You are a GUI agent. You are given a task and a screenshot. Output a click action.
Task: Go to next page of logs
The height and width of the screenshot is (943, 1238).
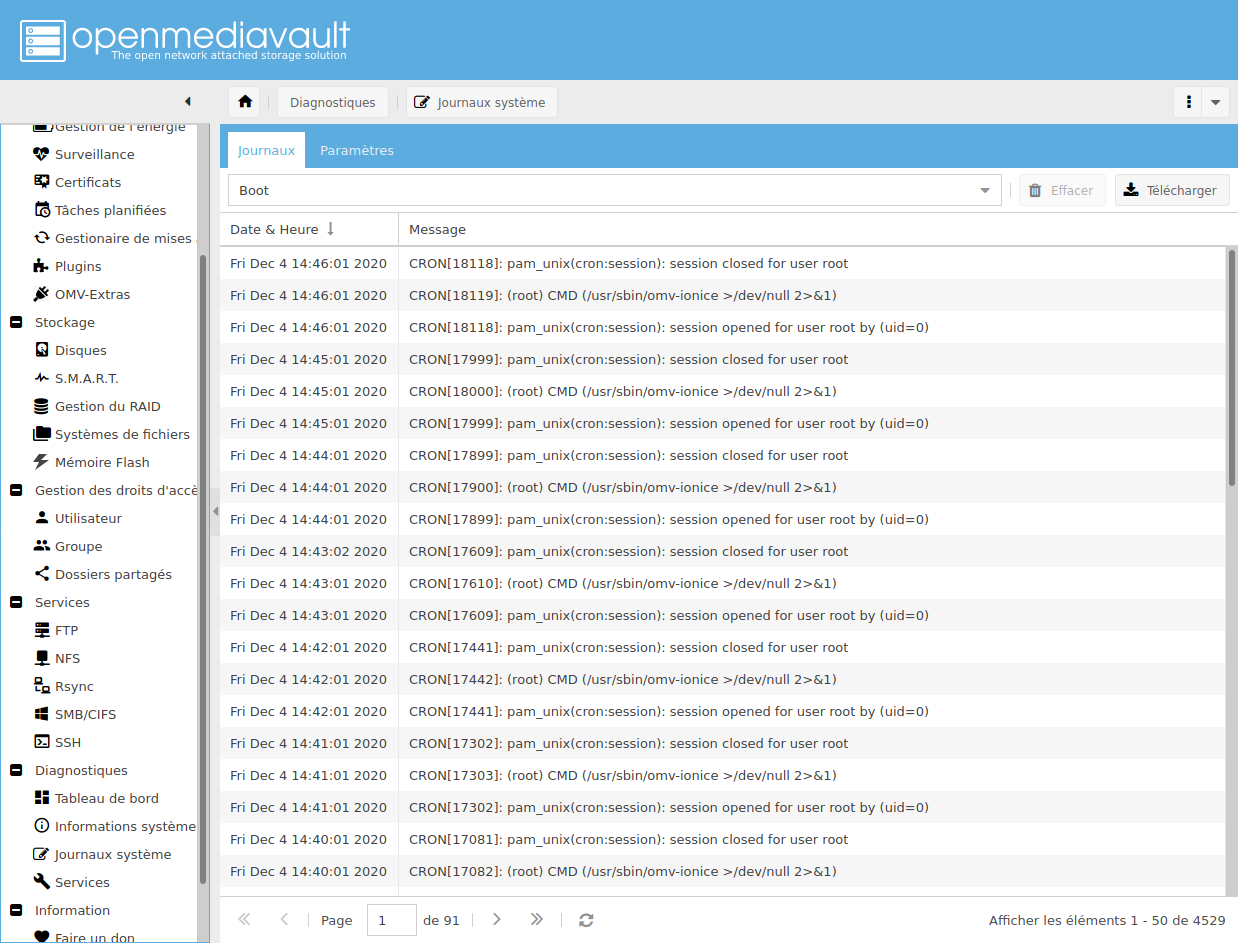point(497,920)
